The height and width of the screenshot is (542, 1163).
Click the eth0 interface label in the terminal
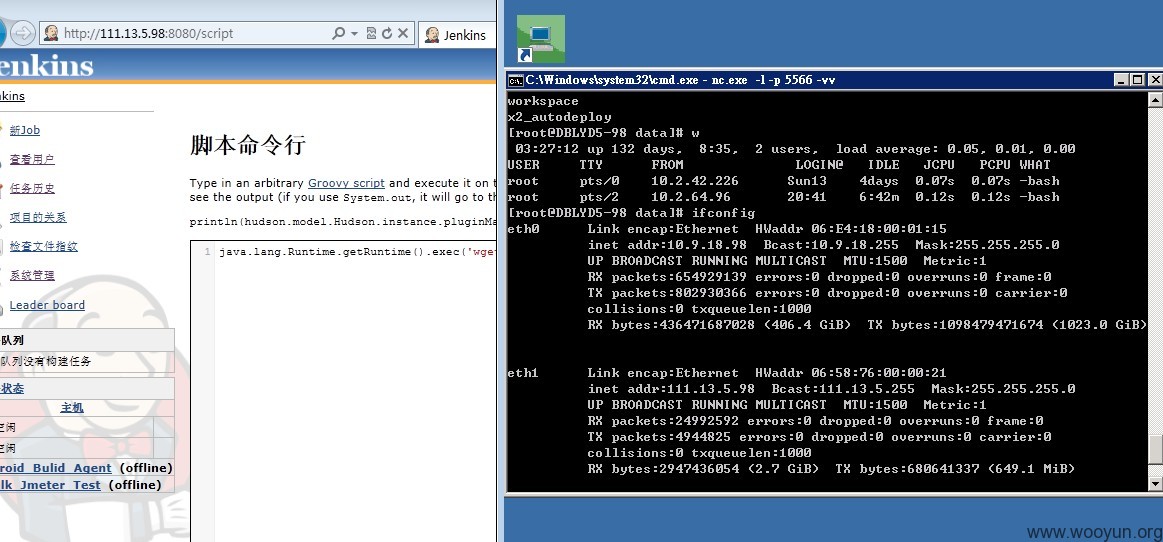(x=524, y=229)
